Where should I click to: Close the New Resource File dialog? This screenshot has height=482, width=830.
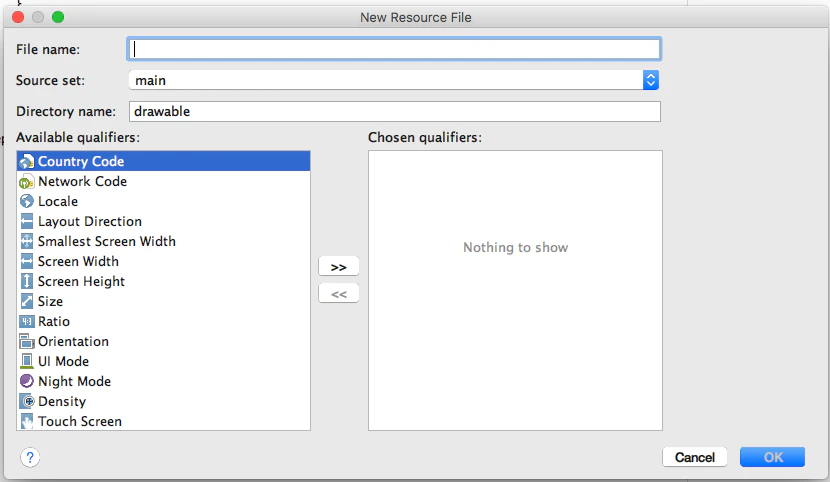point(18,17)
